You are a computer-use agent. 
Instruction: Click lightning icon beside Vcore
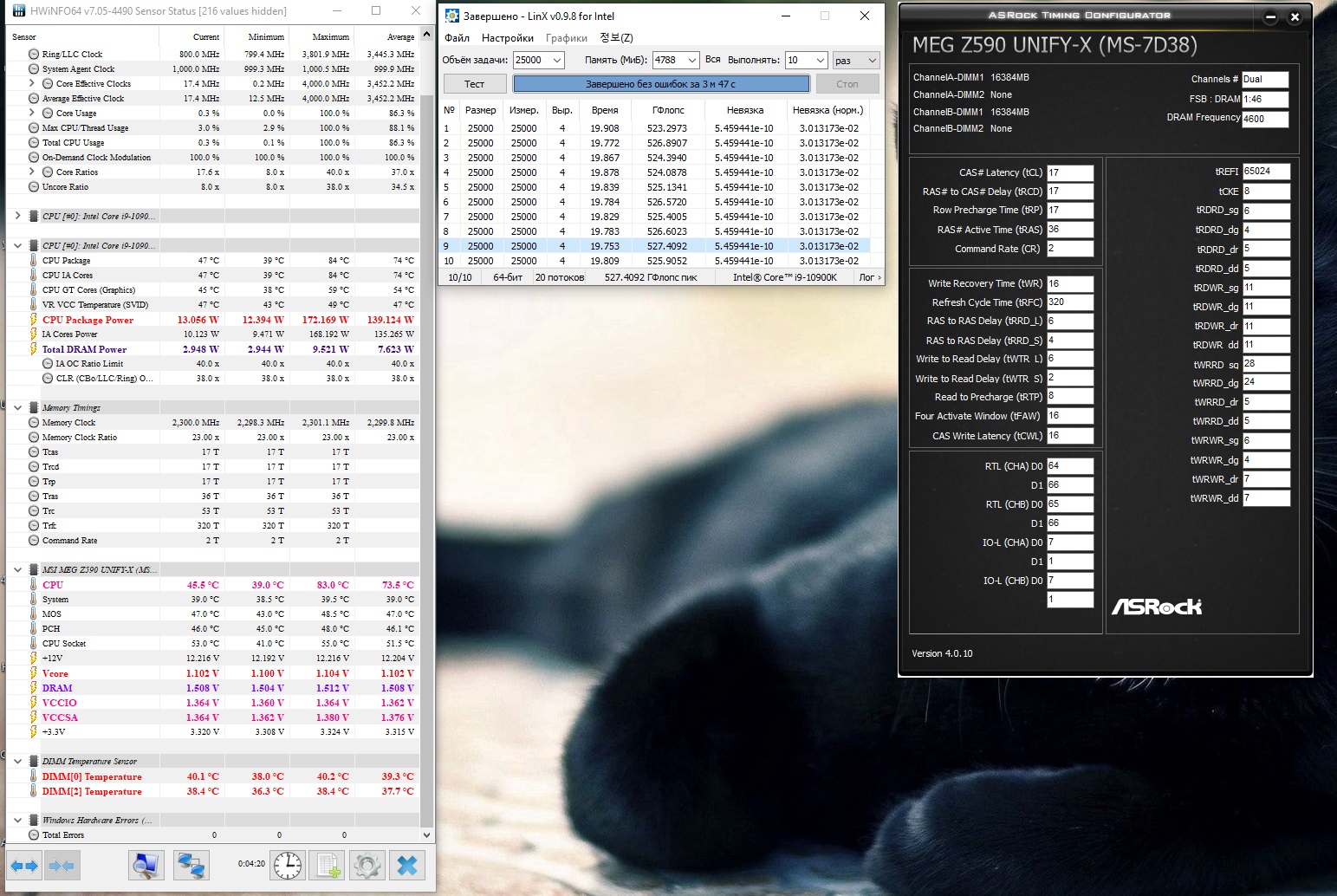click(34, 673)
